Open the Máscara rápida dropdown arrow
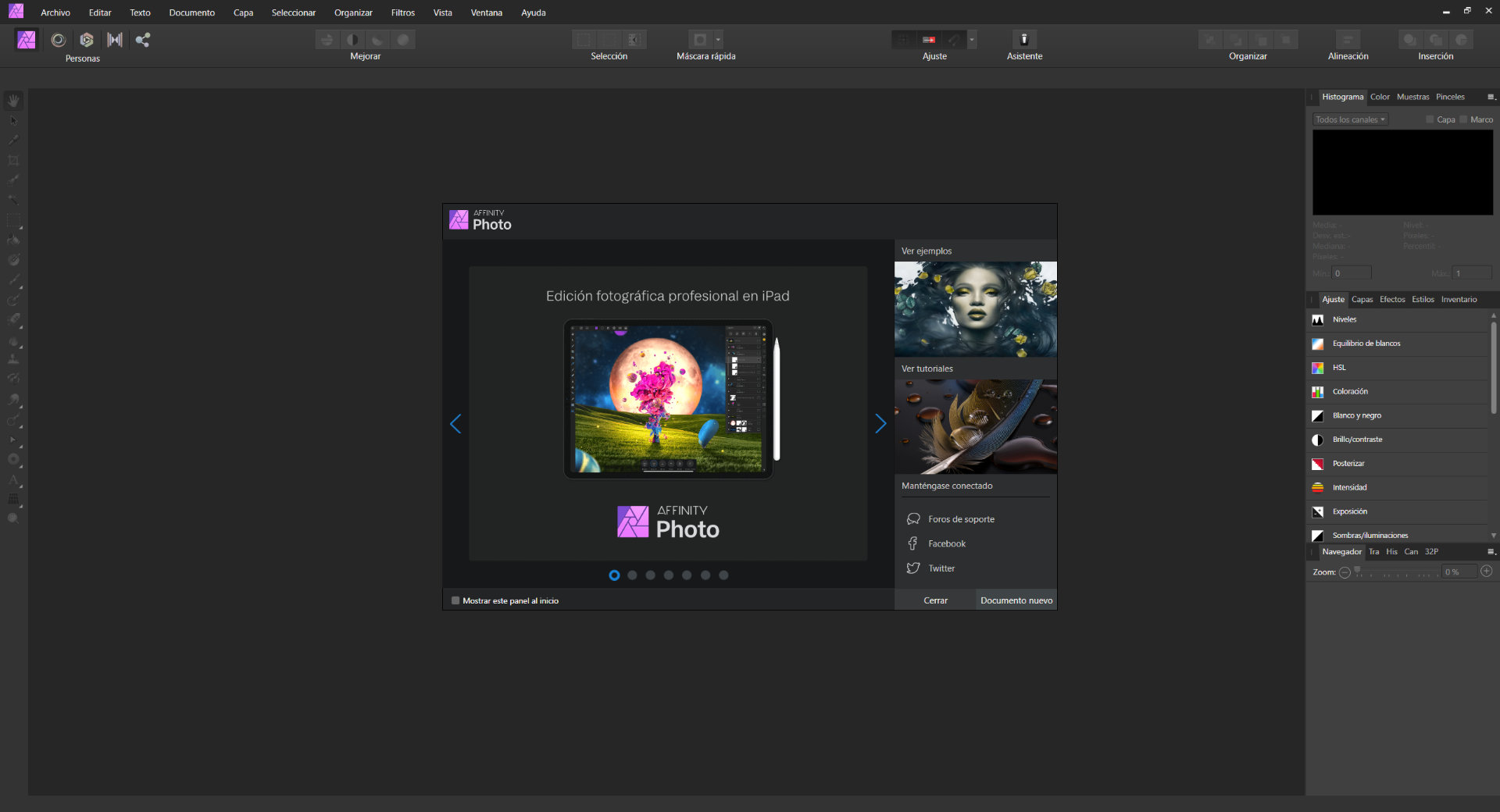1500x812 pixels. (718, 40)
